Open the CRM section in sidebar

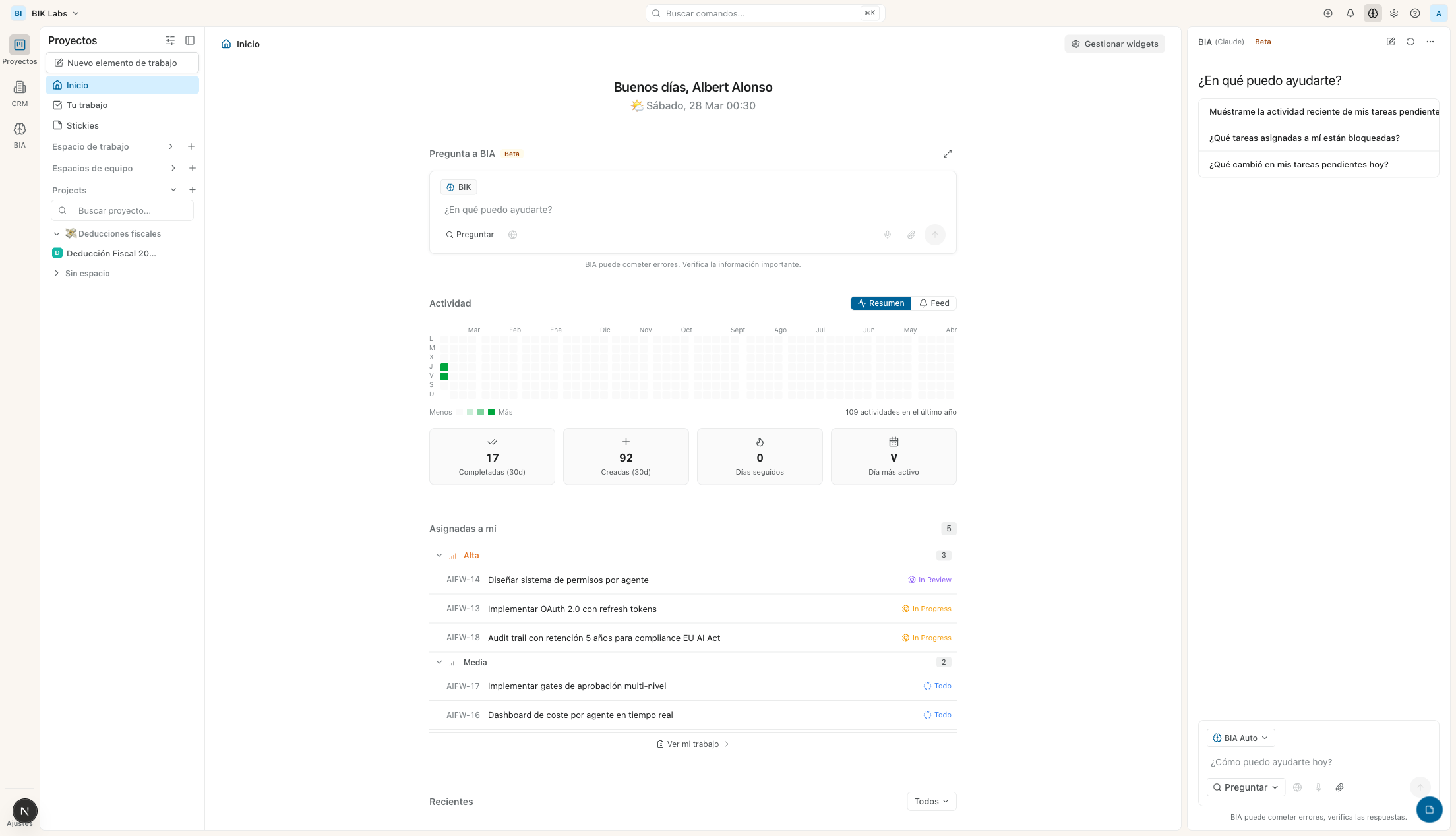(x=20, y=93)
